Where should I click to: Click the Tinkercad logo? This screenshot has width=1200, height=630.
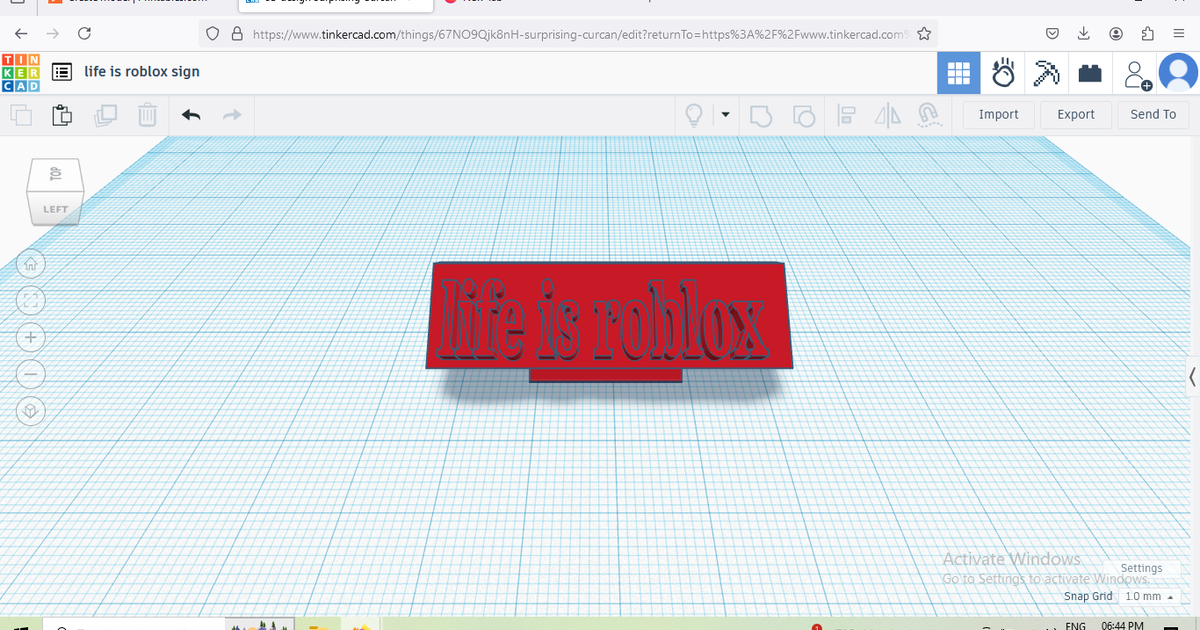[21, 72]
